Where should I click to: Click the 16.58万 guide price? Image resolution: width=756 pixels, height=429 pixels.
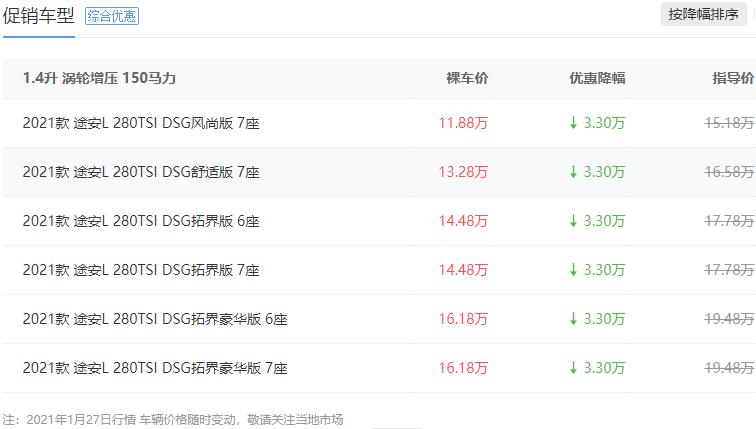coord(729,172)
